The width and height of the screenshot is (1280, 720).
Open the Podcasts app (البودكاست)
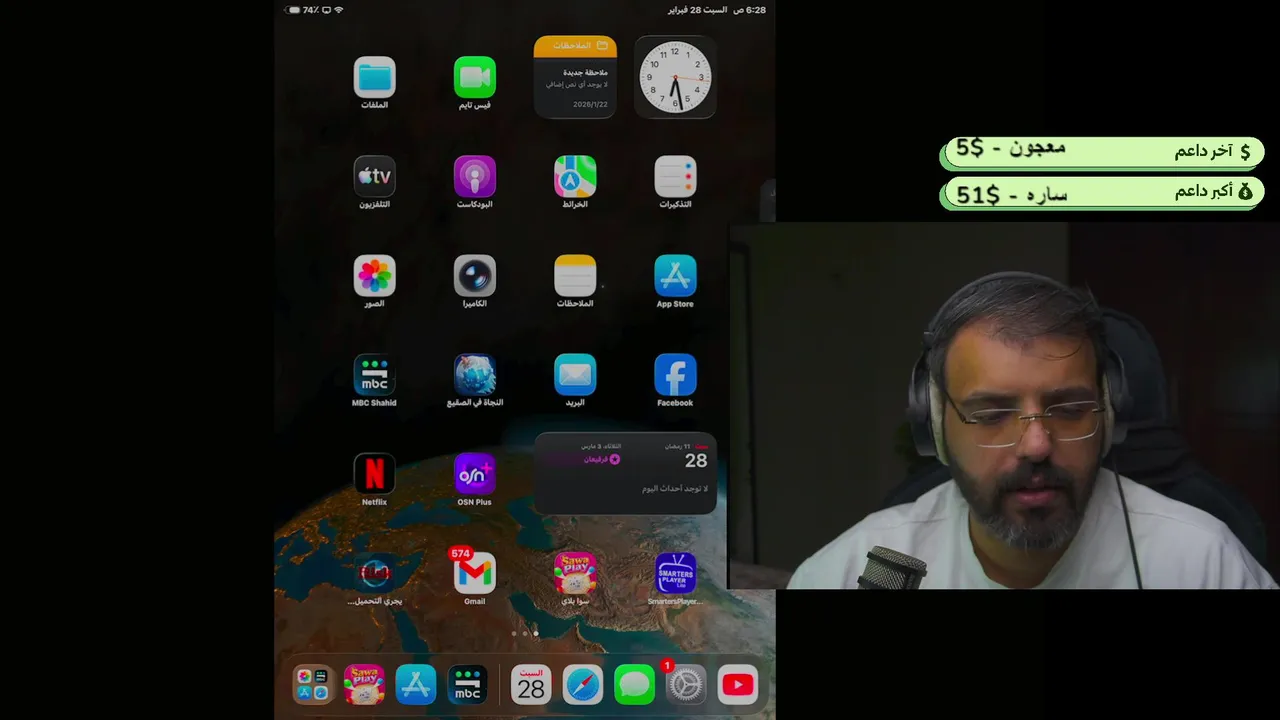[474, 176]
